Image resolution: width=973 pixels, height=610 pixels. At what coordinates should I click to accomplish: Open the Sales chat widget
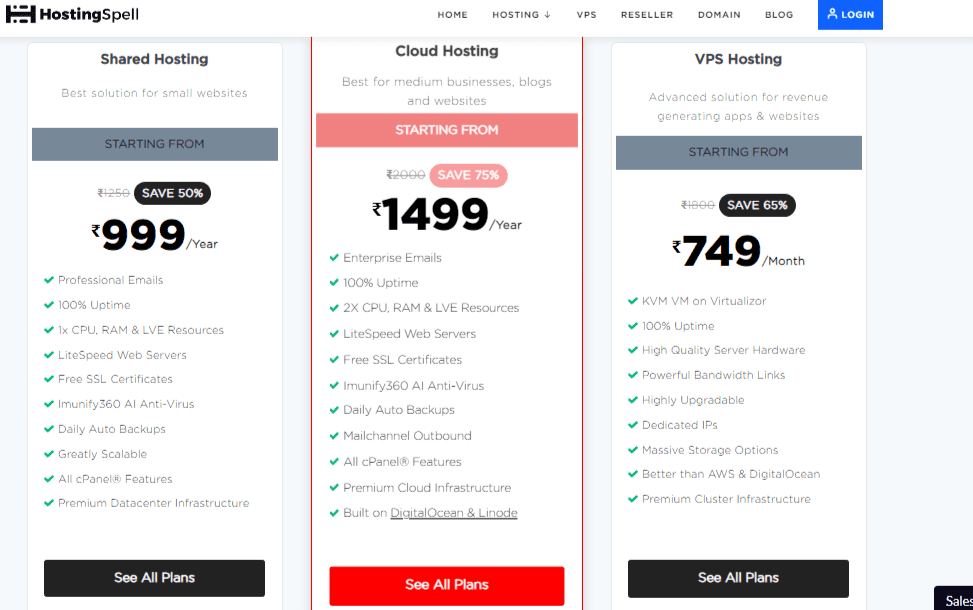click(x=957, y=600)
